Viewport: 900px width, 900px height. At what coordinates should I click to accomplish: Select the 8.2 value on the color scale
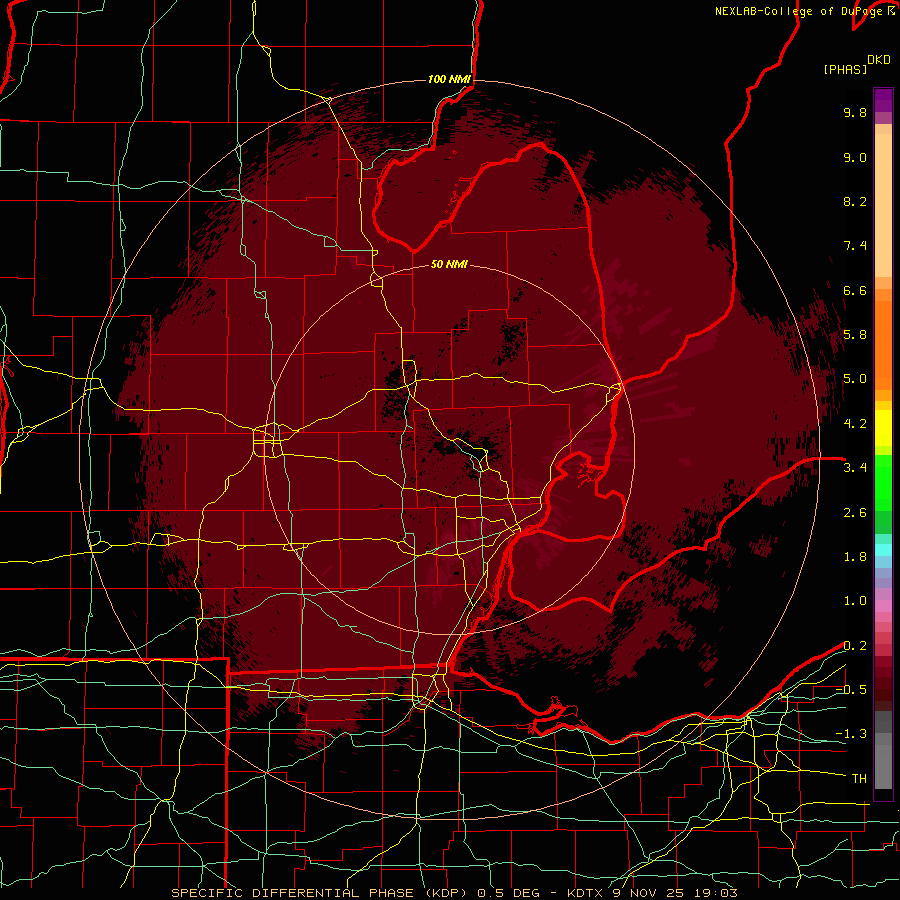pyautogui.click(x=855, y=201)
